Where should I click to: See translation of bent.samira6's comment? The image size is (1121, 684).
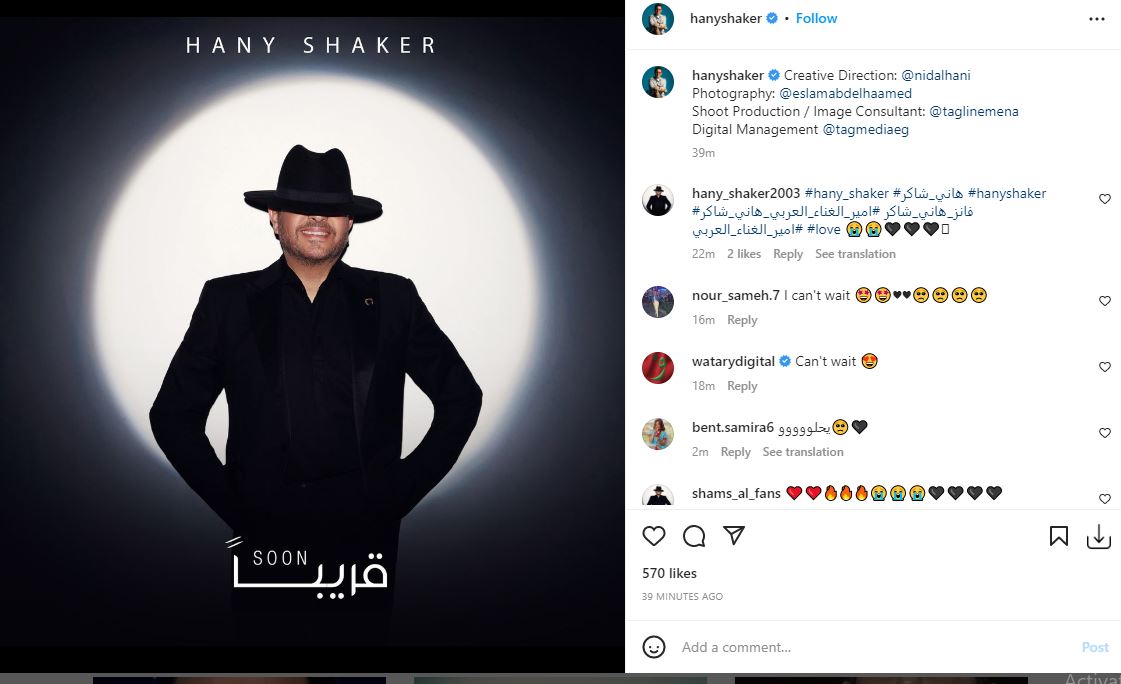[803, 452]
